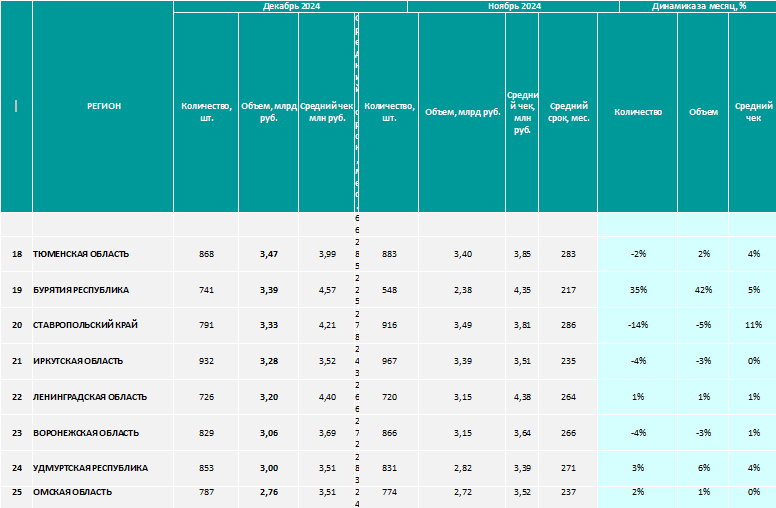Click value 787 in Омская row
This screenshot has height=508, width=776.
pos(206,492)
